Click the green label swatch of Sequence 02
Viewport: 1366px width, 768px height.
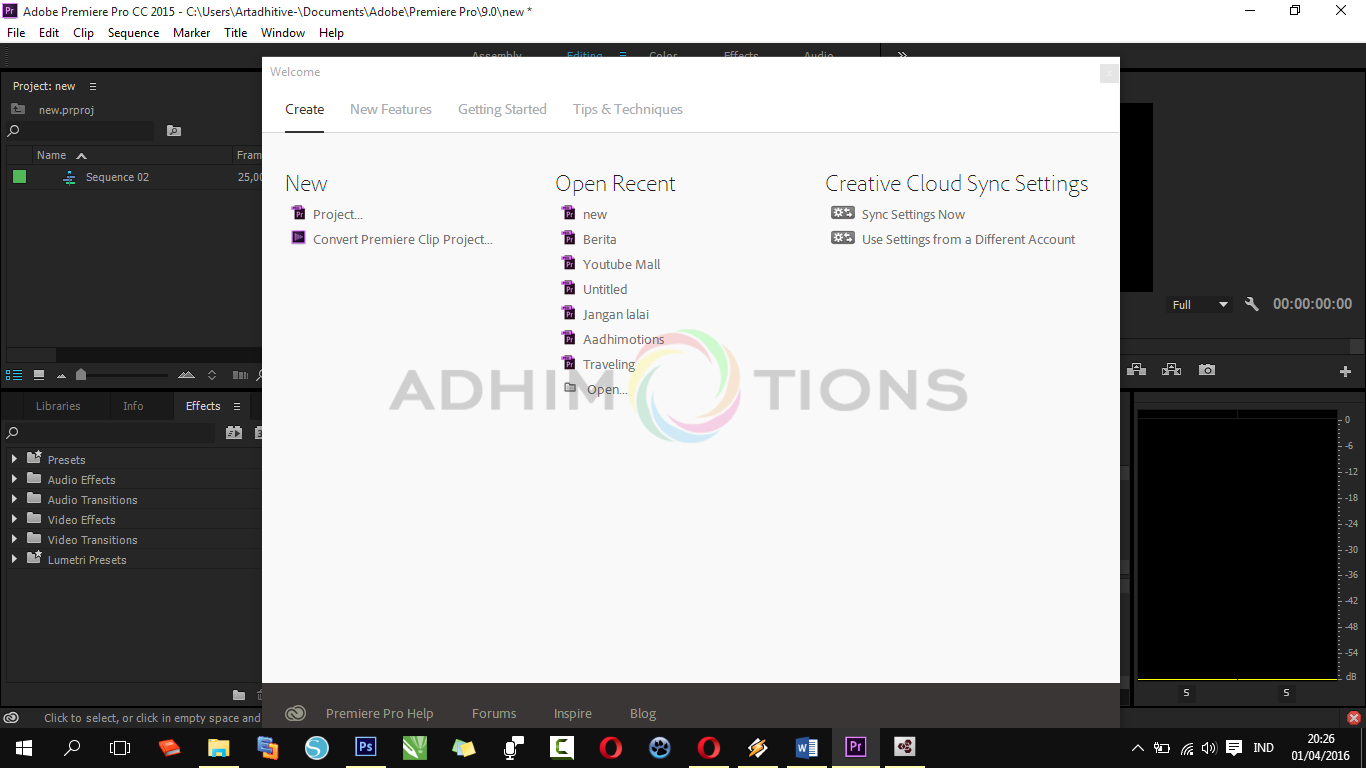(19, 177)
